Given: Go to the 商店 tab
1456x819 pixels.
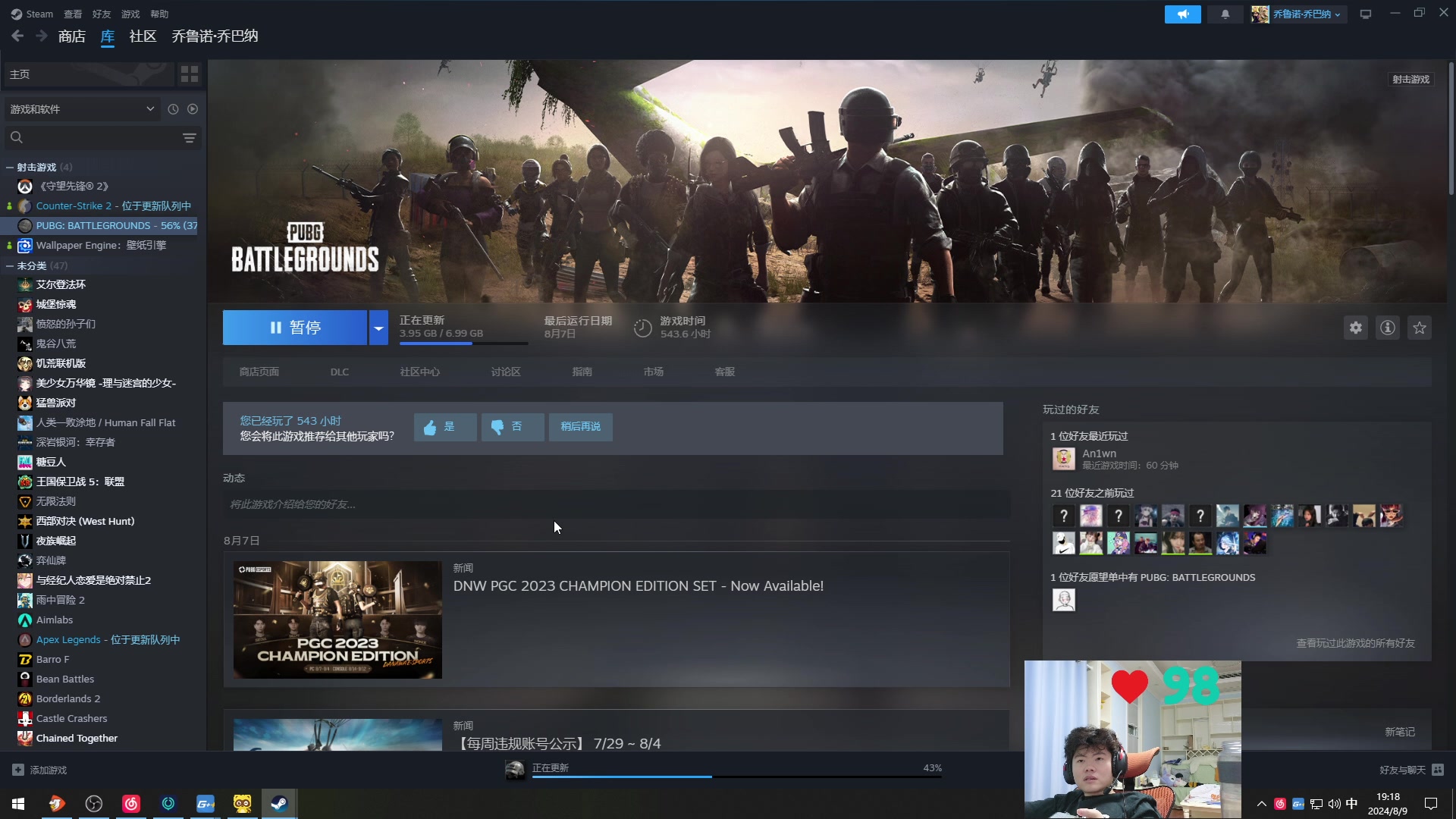Looking at the screenshot, I should [72, 36].
